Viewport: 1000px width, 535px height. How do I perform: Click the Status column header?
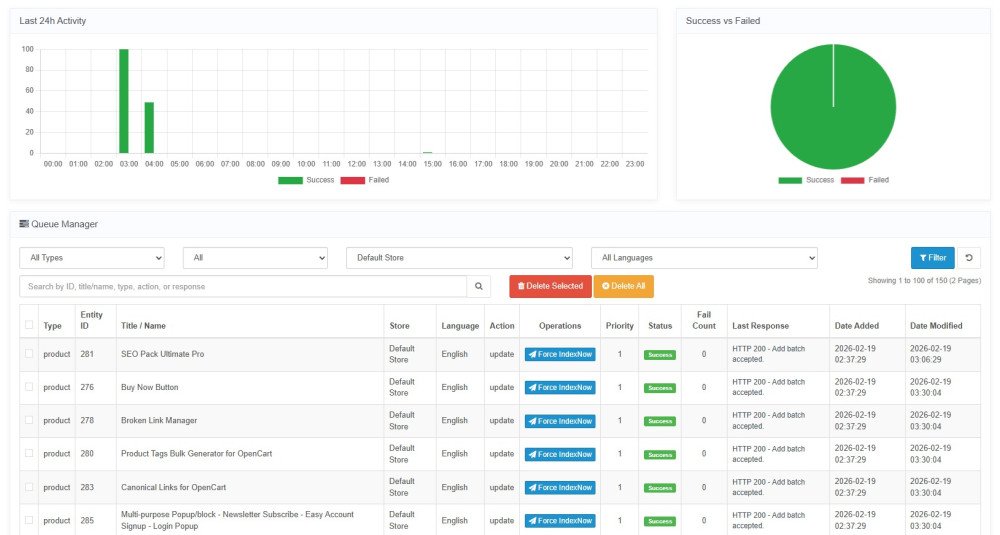(660, 325)
